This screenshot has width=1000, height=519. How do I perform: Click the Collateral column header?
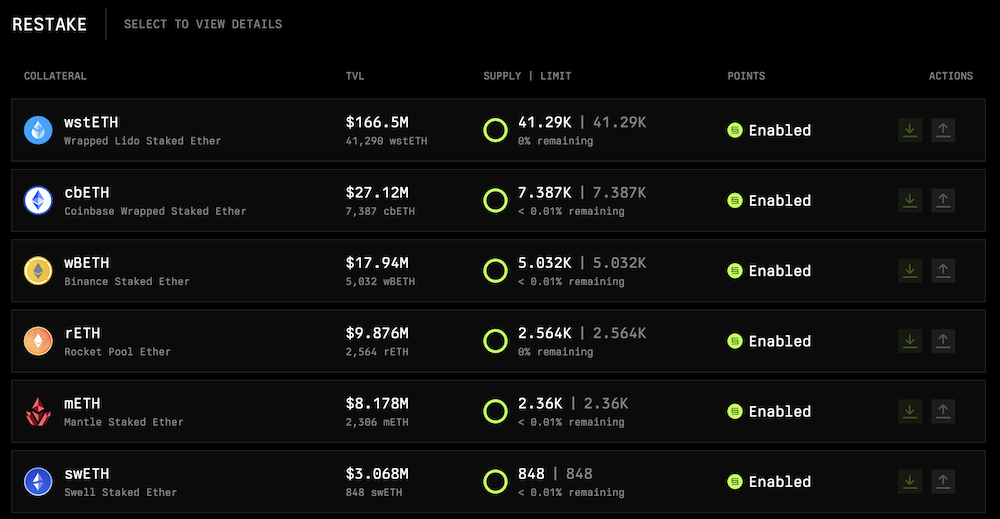pyautogui.click(x=55, y=76)
